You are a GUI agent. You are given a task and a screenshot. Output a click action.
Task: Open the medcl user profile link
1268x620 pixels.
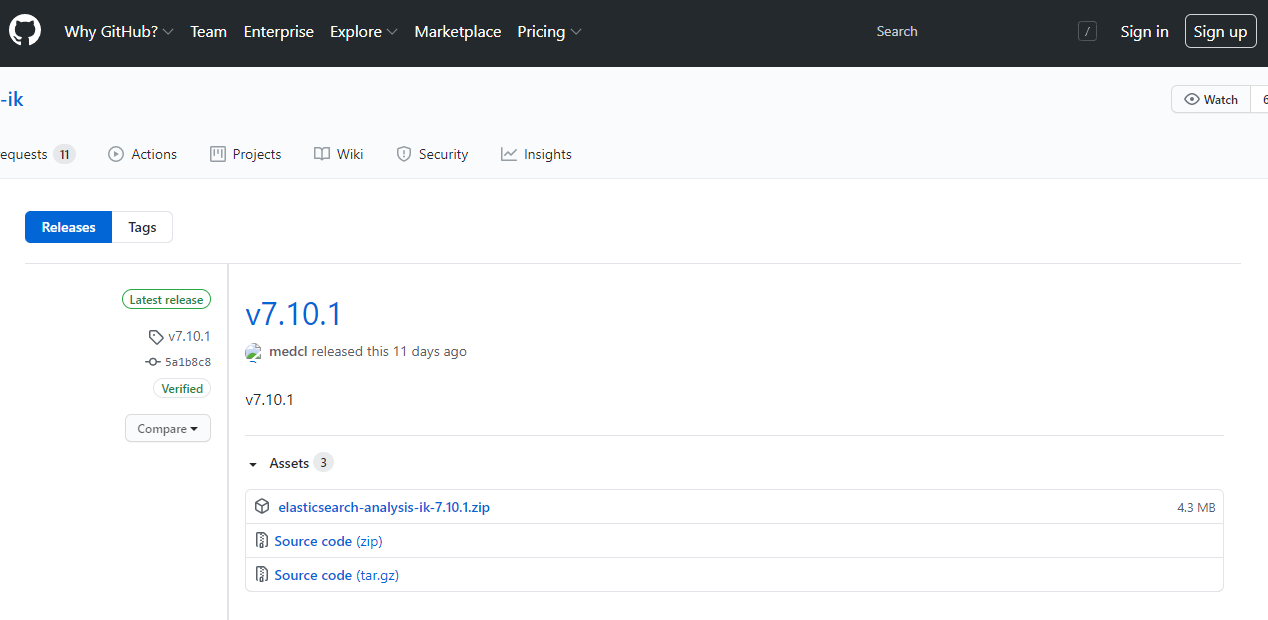pos(288,352)
